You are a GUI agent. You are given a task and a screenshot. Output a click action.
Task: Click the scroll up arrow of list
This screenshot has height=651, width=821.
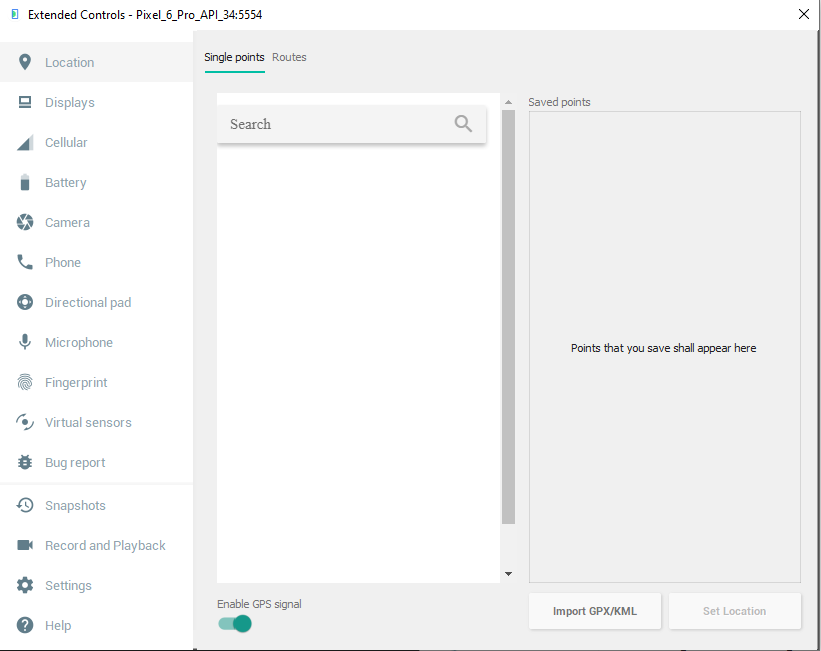tap(508, 102)
